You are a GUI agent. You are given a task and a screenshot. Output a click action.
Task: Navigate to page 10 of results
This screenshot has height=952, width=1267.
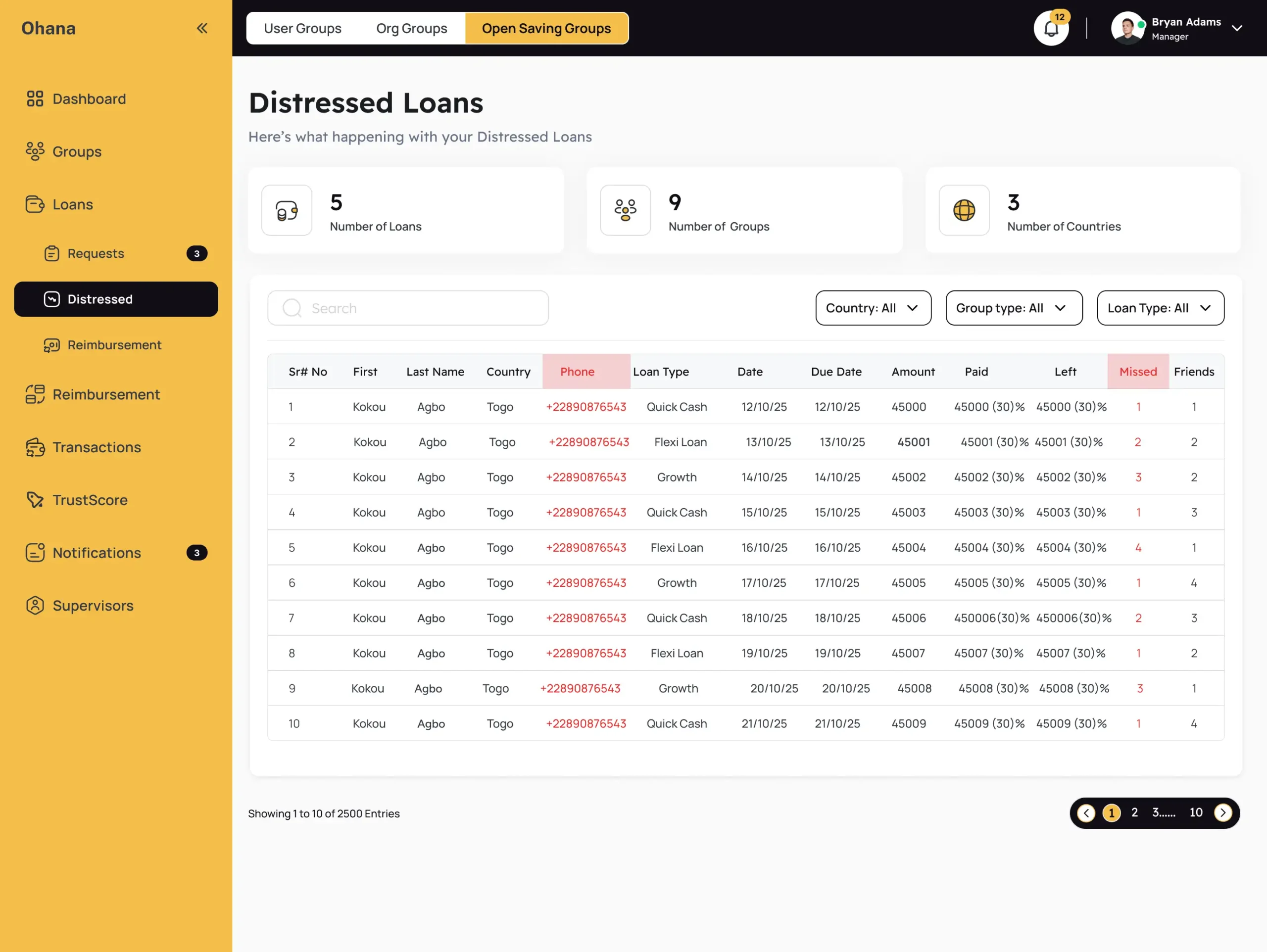(x=1197, y=812)
